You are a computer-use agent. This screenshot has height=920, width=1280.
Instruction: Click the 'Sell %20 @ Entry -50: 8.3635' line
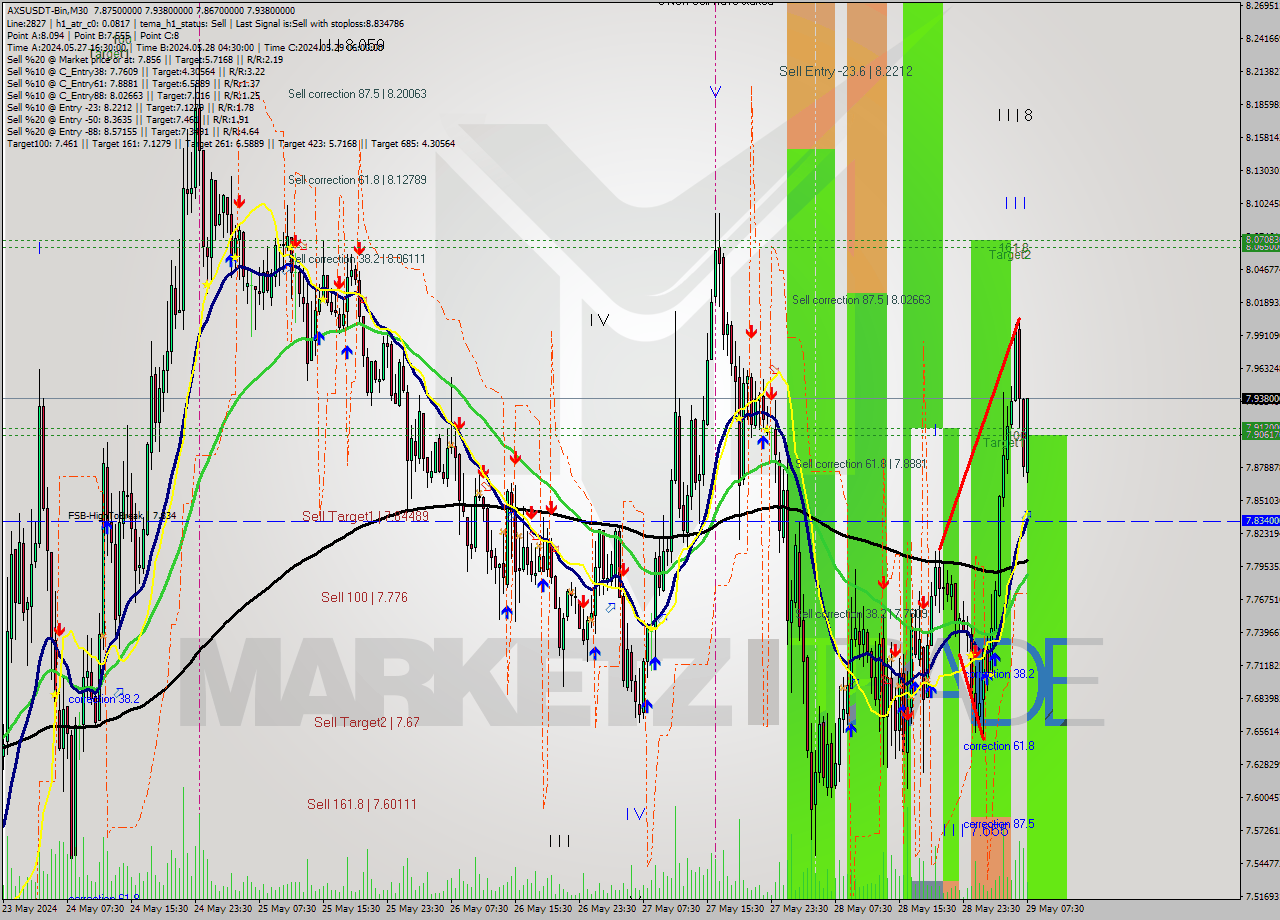[x=130, y=119]
